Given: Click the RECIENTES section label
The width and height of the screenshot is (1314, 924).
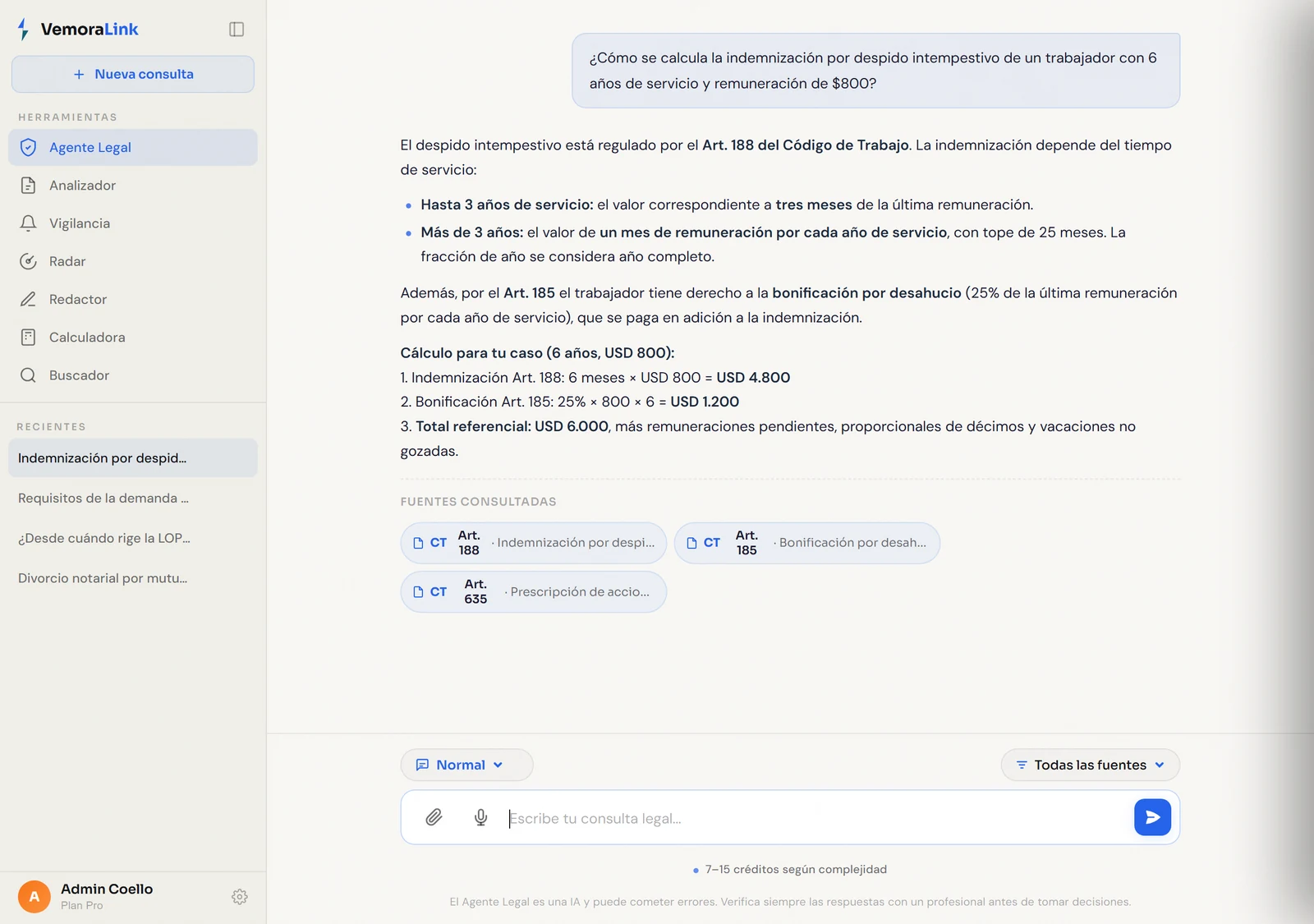Looking at the screenshot, I should coord(51,427).
